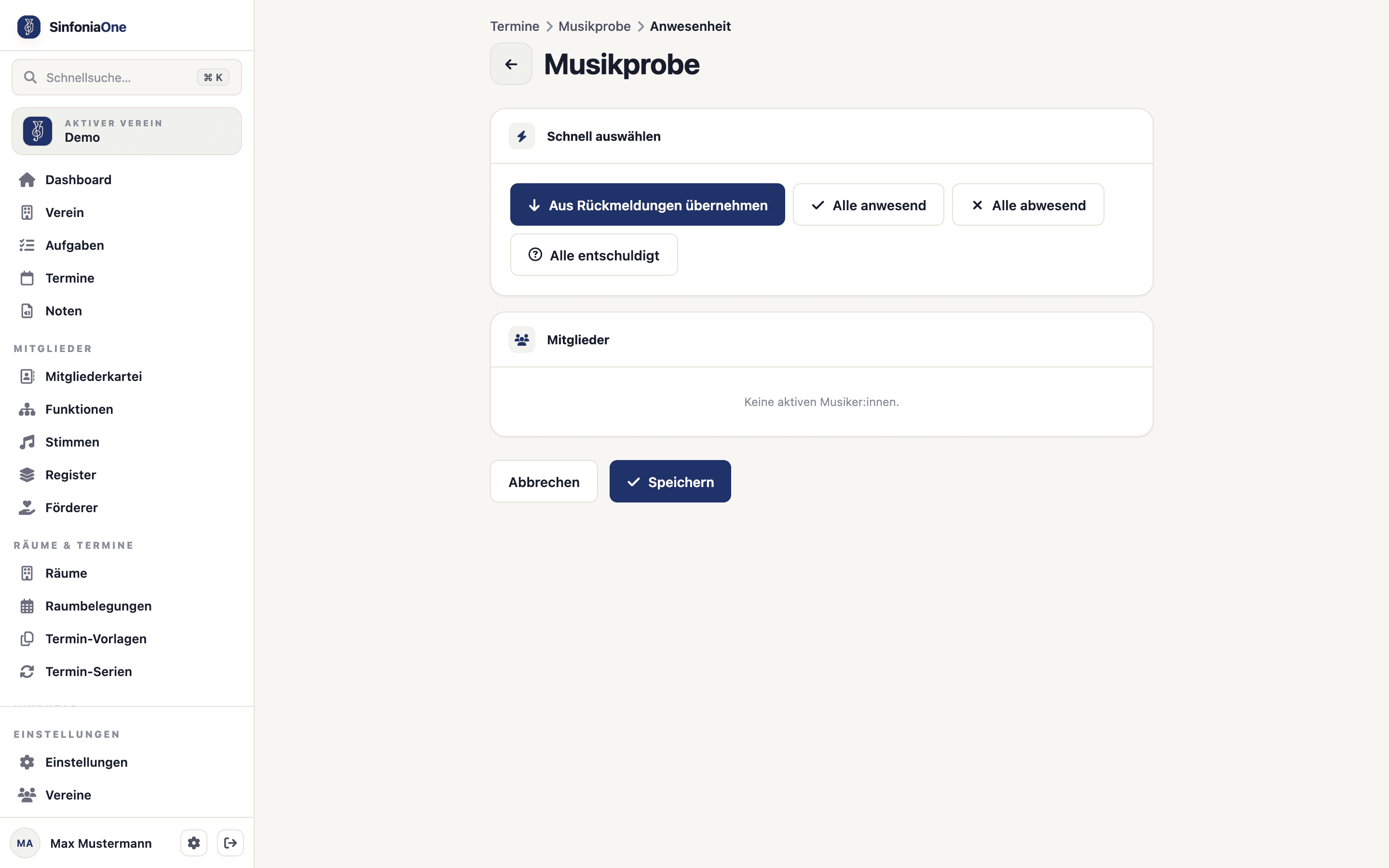This screenshot has width=1389, height=868.
Task: Click the Termin-Serien refresh icon
Action: coord(27,672)
